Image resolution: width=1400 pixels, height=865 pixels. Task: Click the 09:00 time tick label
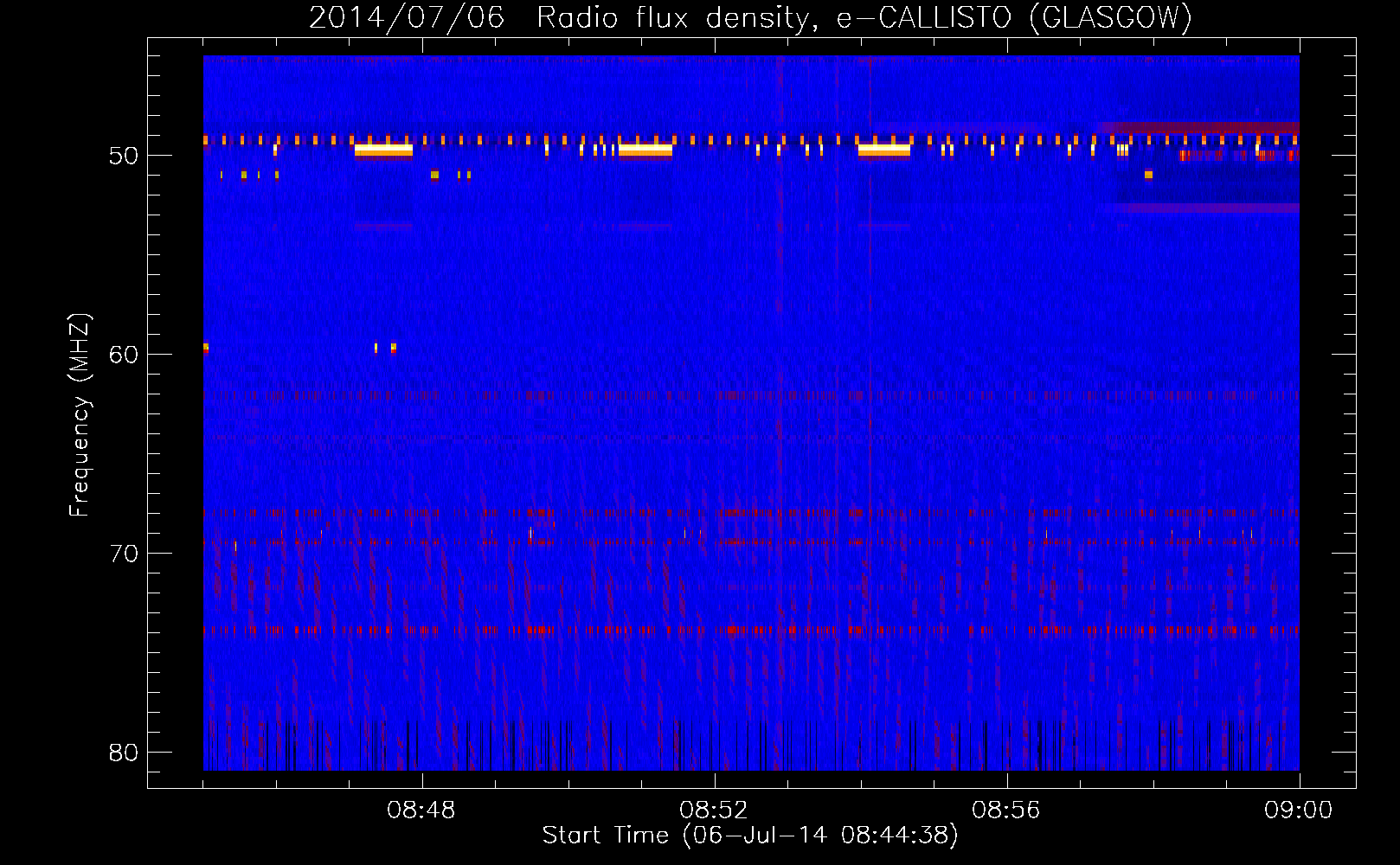coord(1299,811)
